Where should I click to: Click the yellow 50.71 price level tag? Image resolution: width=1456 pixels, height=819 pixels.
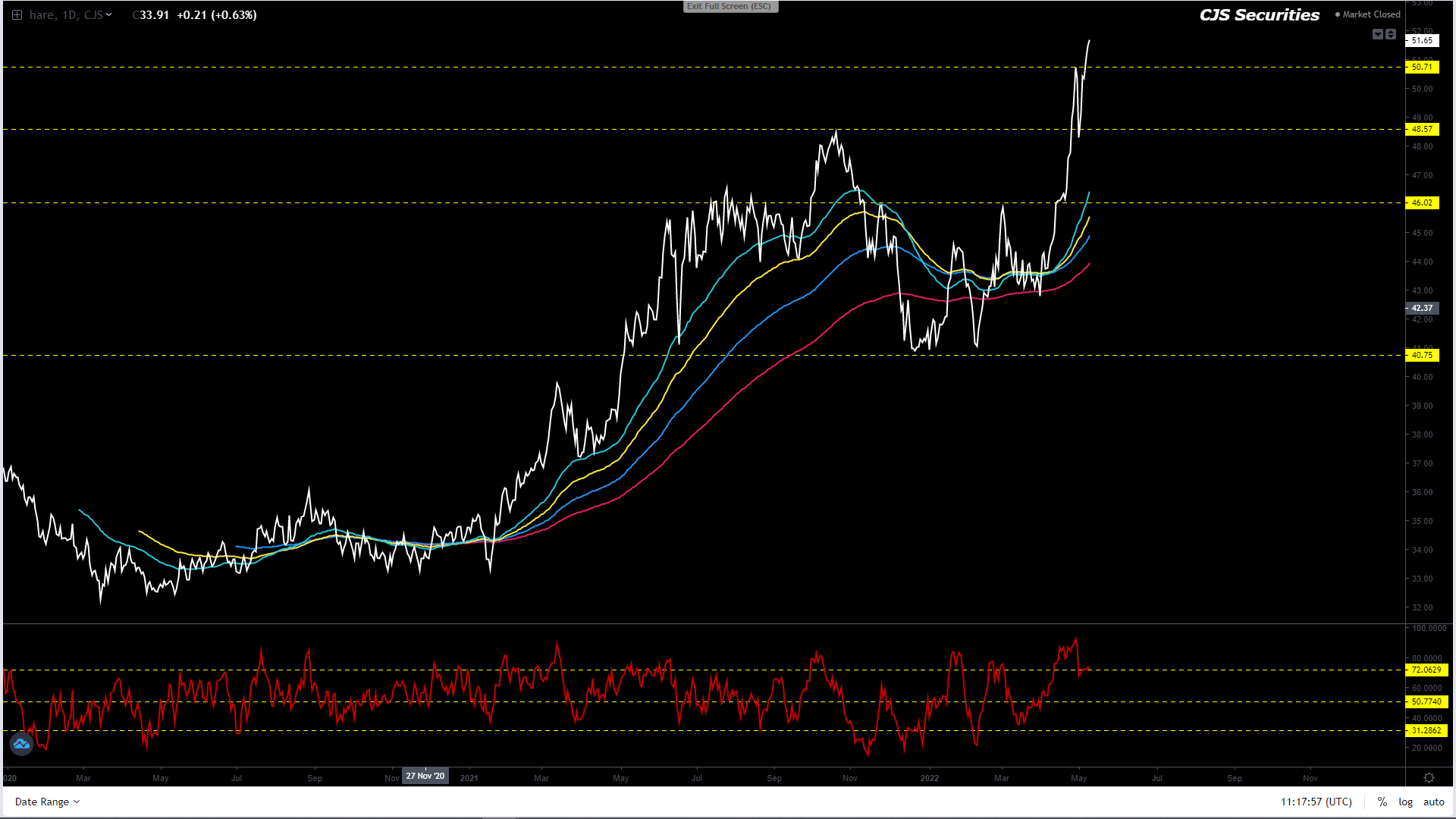coord(1422,67)
